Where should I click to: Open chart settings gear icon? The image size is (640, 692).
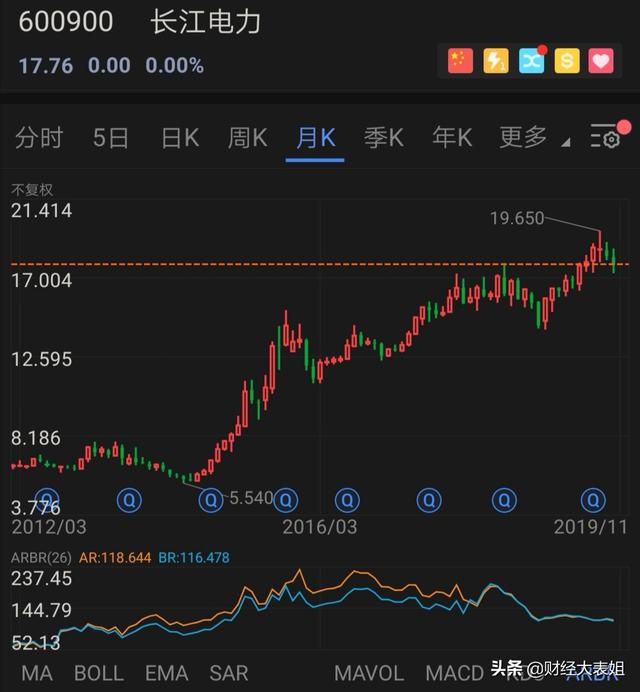(x=606, y=138)
